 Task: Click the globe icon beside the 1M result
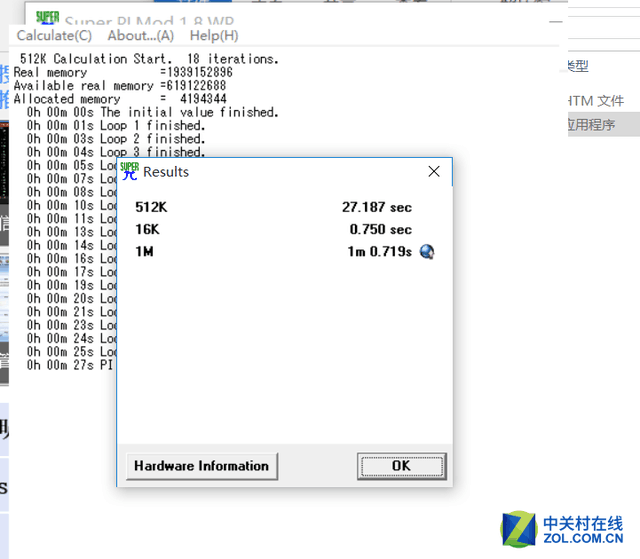[x=427, y=252]
